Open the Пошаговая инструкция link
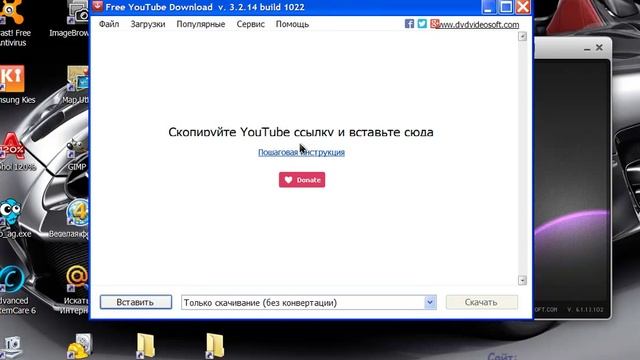Image resolution: width=640 pixels, height=360 pixels. 301,152
